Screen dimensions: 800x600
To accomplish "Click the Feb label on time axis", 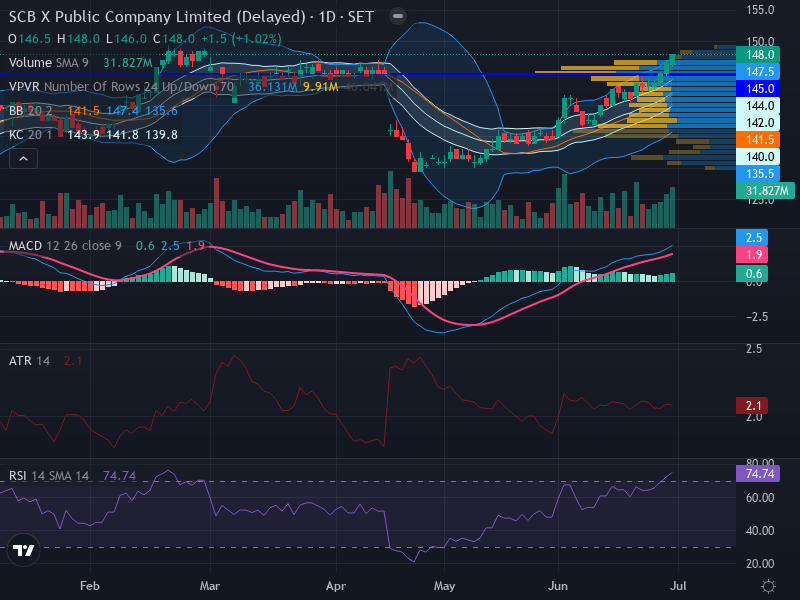I will (90, 586).
